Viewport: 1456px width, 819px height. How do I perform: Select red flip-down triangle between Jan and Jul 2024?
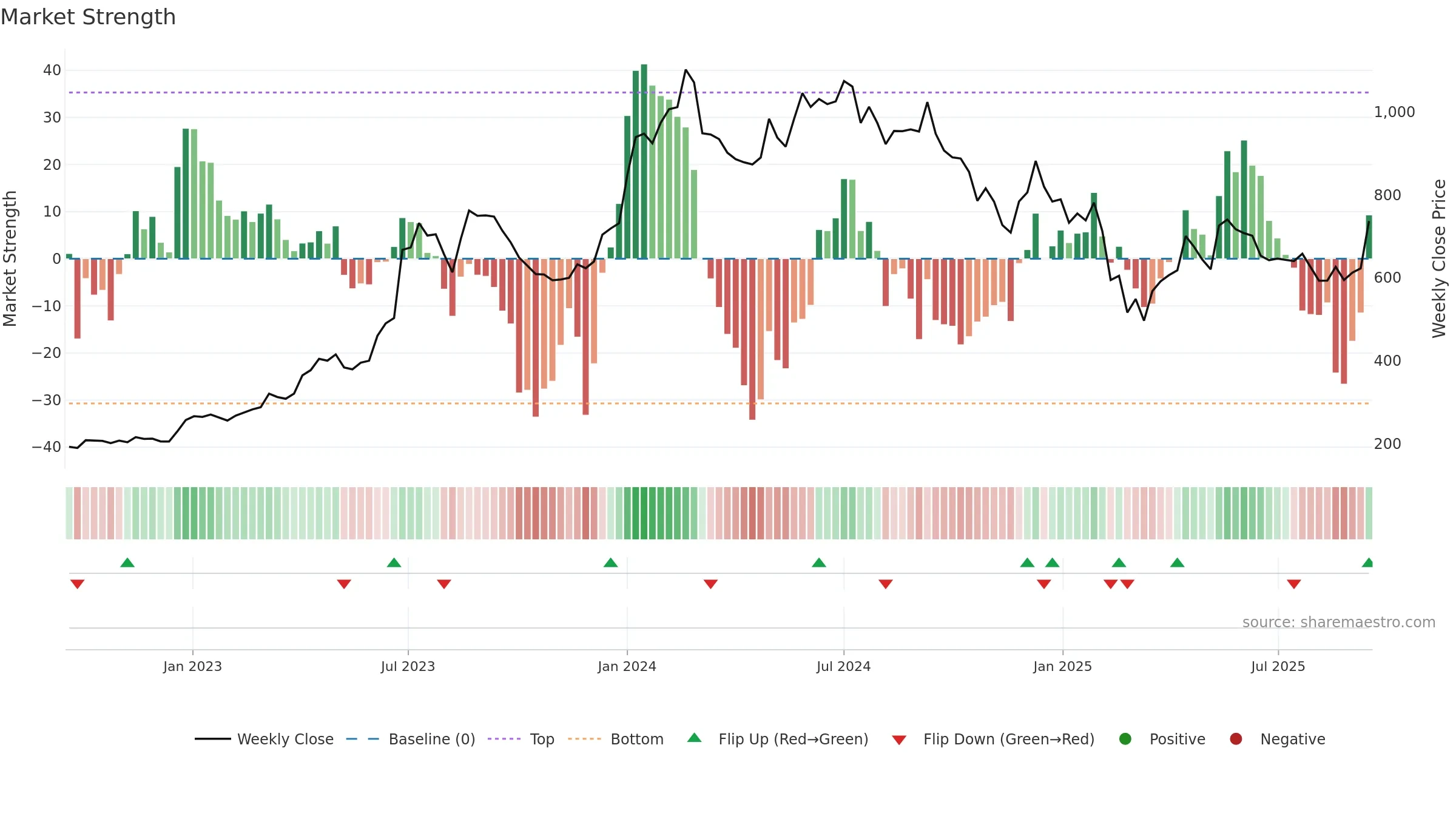711,584
